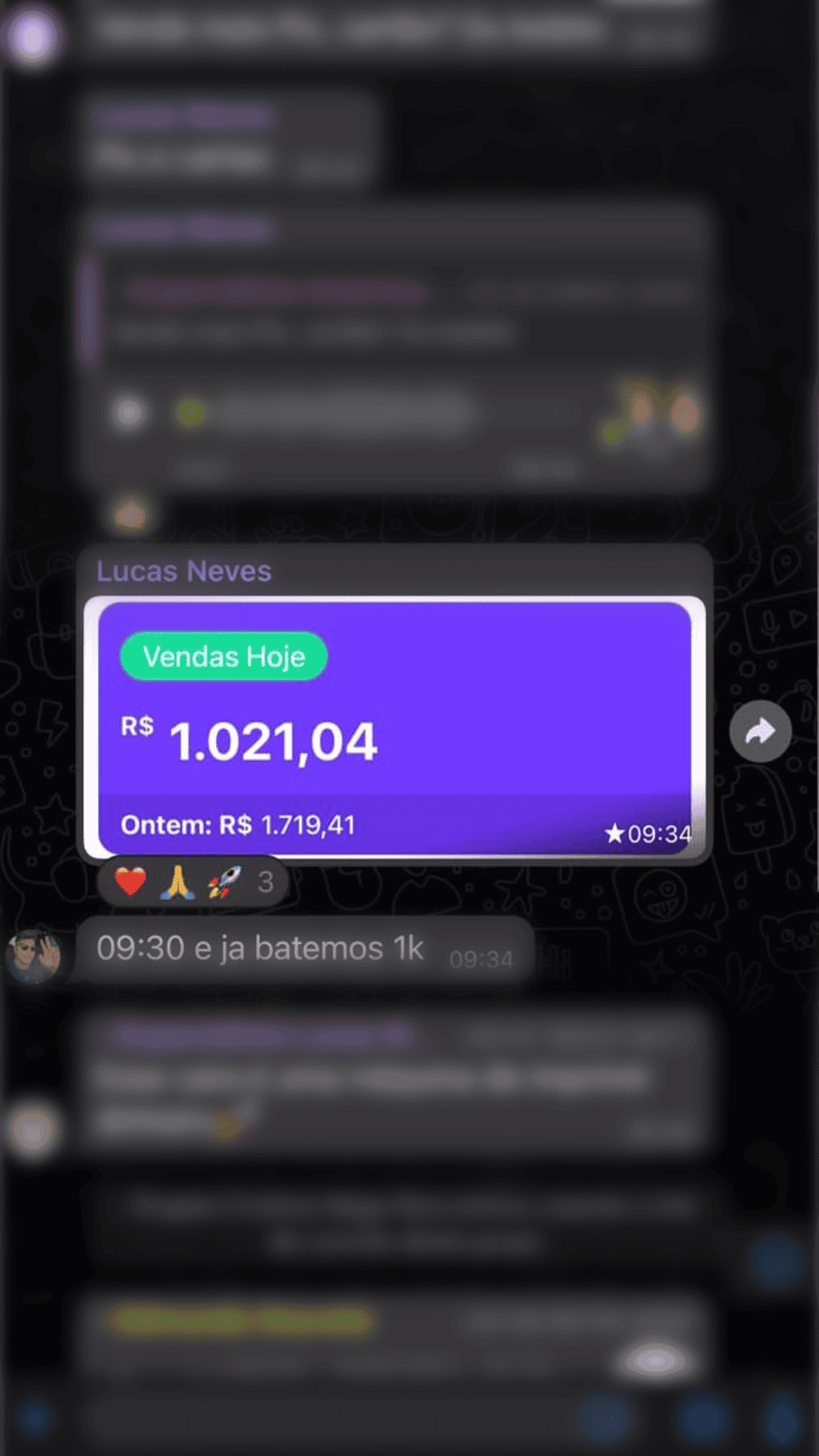The width and height of the screenshot is (819, 1456).
Task: Open the reaction count showing 3
Action: pyautogui.click(x=265, y=882)
